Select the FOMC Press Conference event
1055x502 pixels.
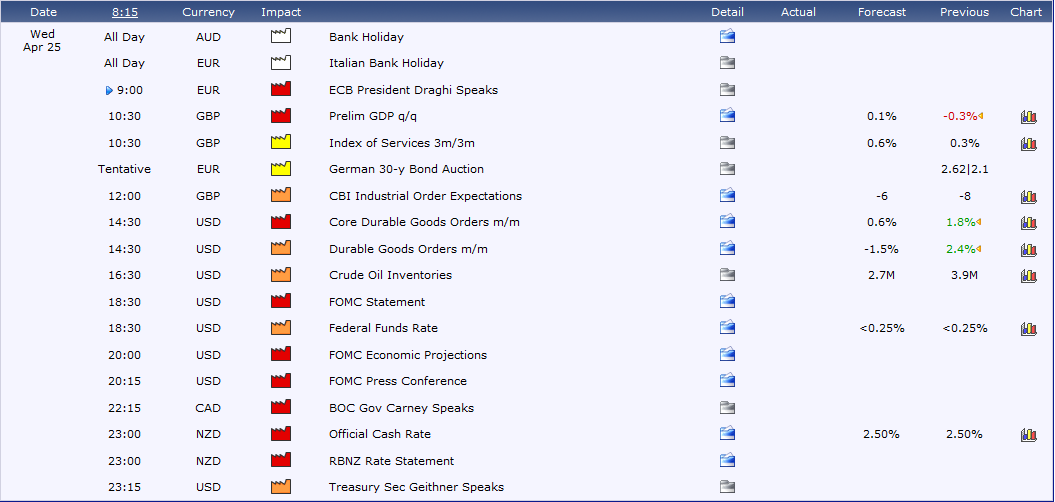[397, 381]
